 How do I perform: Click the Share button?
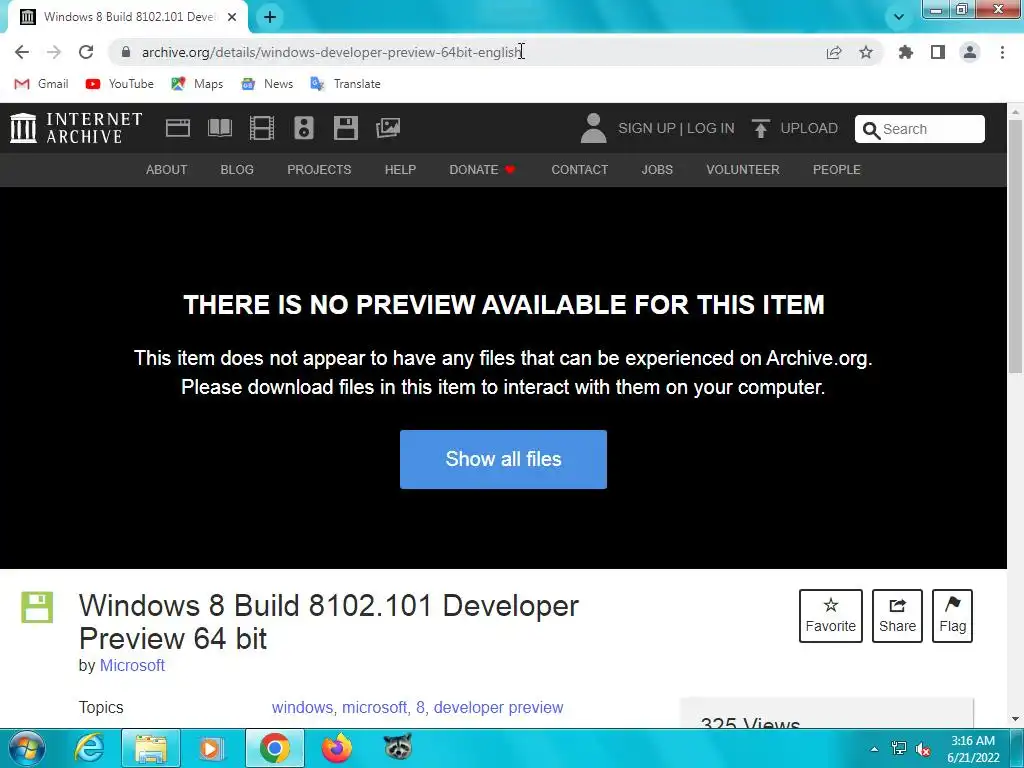[897, 616]
